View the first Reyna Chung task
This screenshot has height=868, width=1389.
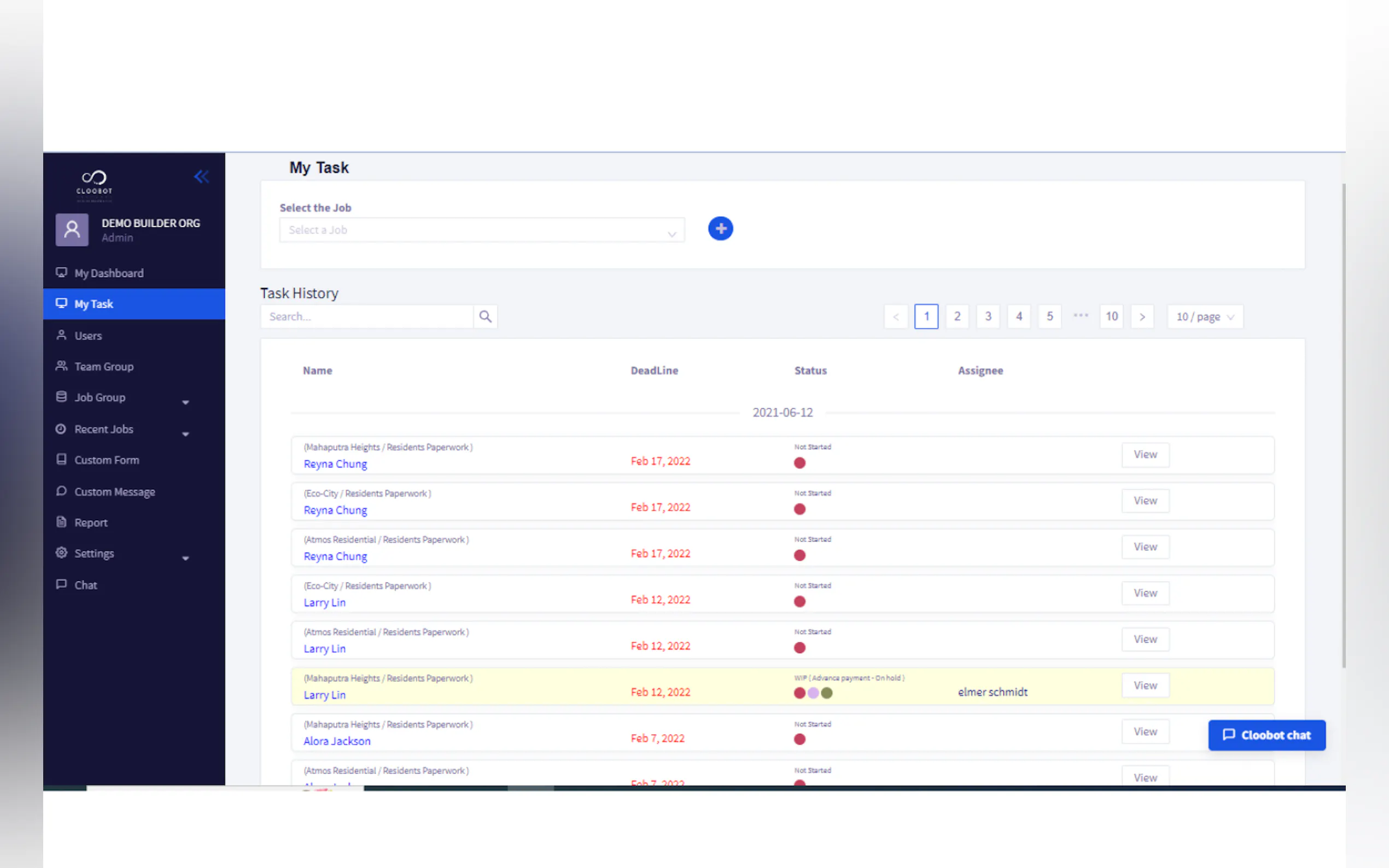pyautogui.click(x=1145, y=455)
